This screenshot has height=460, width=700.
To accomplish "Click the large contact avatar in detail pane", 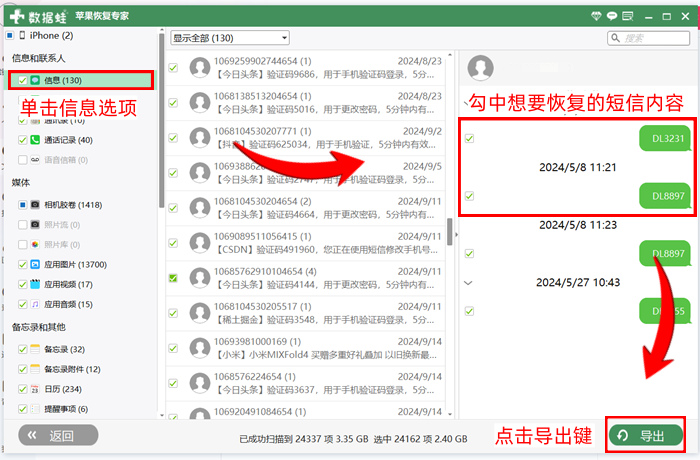I will tap(480, 68).
